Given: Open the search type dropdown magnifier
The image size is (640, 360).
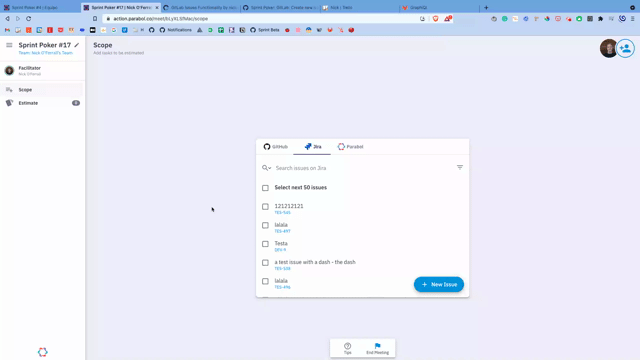Looking at the screenshot, I should tap(266, 168).
